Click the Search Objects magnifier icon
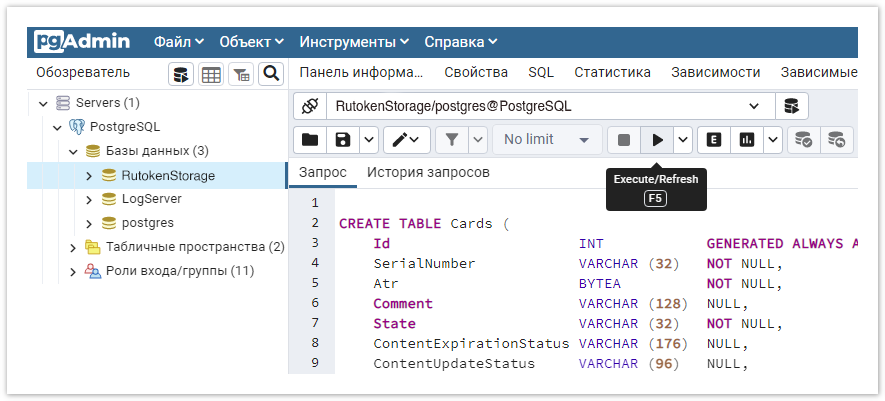The width and height of the screenshot is (885, 401). [270, 73]
